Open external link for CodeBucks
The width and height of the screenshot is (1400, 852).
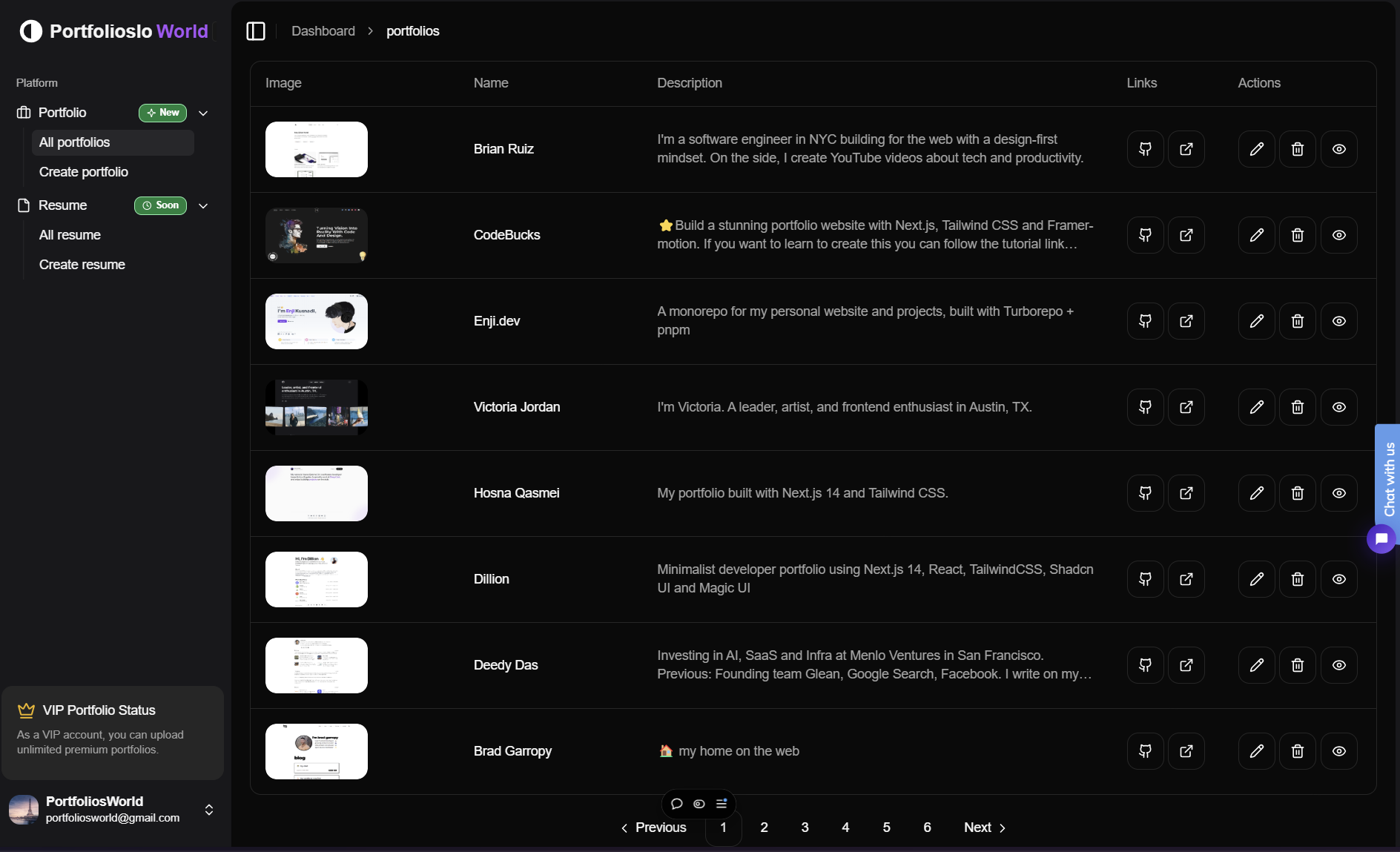pos(1186,235)
